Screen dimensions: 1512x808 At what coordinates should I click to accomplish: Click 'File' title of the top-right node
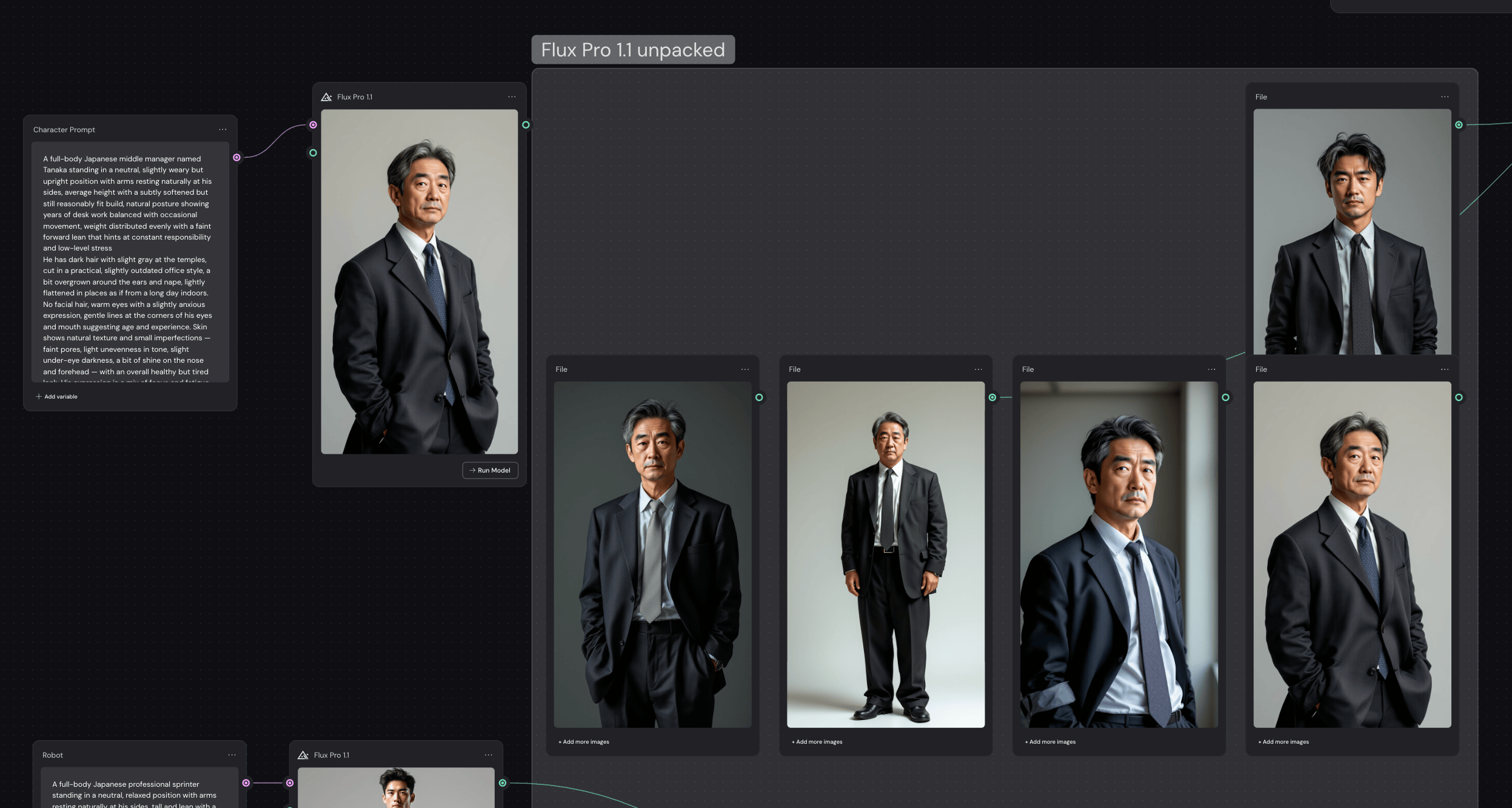click(x=1261, y=97)
